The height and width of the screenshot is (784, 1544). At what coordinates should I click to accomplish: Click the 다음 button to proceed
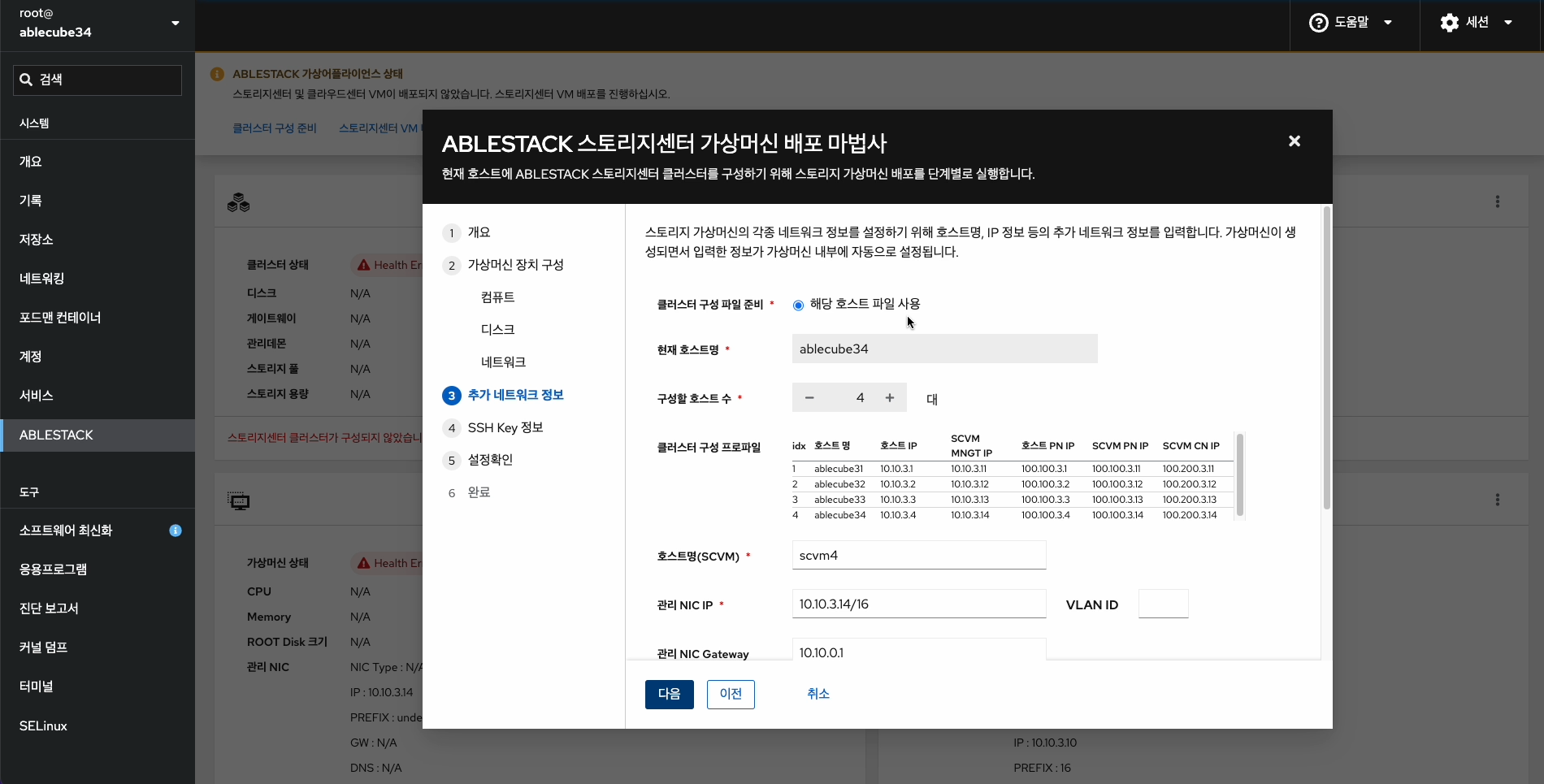click(669, 694)
